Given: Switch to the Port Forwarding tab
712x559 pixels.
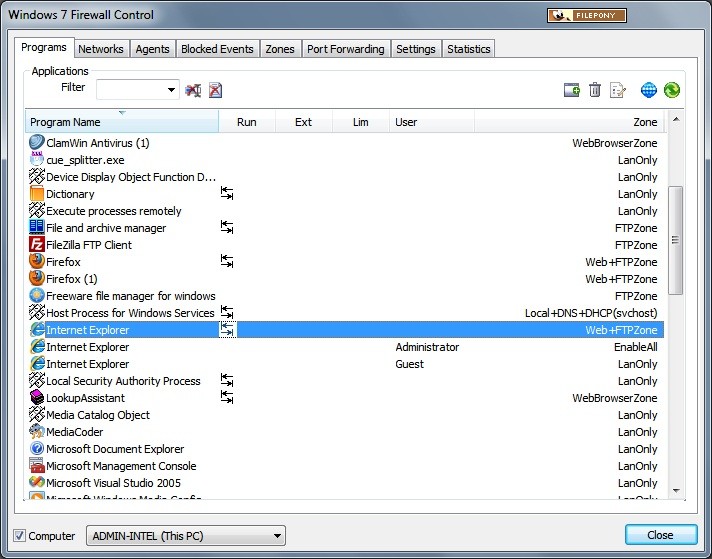Looking at the screenshot, I should (346, 49).
